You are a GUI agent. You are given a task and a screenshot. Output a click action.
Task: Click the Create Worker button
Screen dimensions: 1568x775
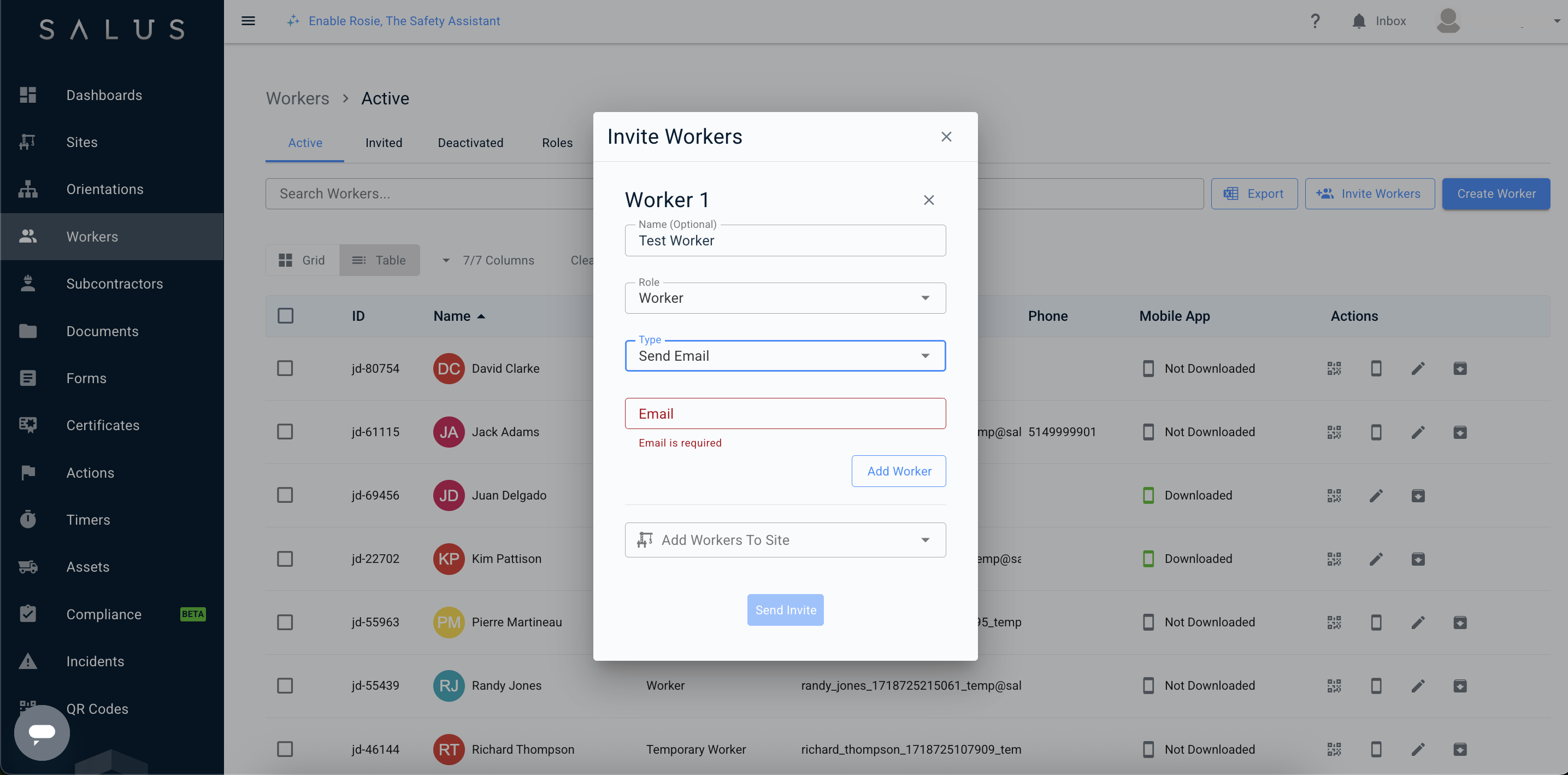[x=1495, y=193]
